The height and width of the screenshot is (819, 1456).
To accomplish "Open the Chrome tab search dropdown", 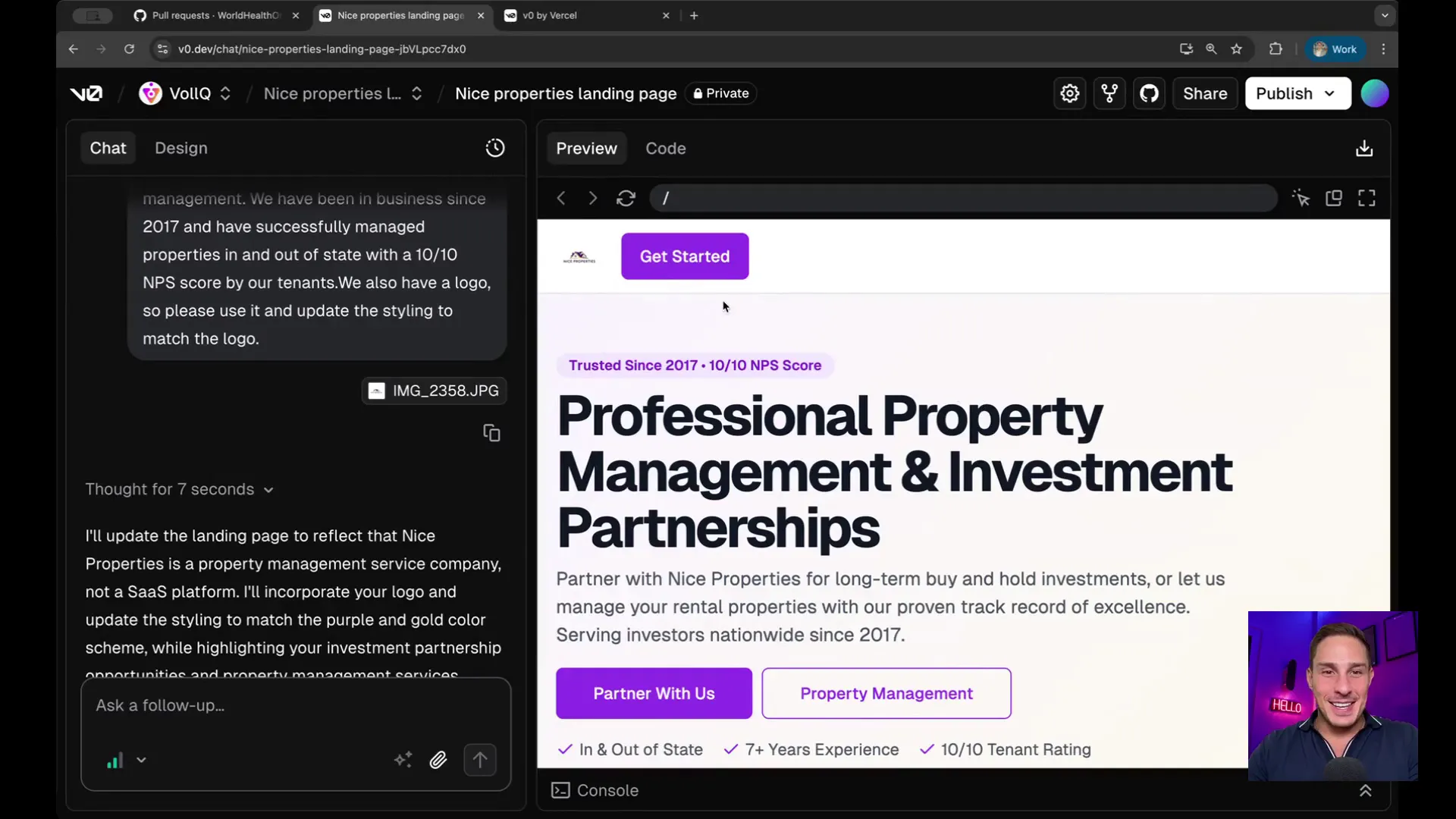I will [x=1385, y=15].
